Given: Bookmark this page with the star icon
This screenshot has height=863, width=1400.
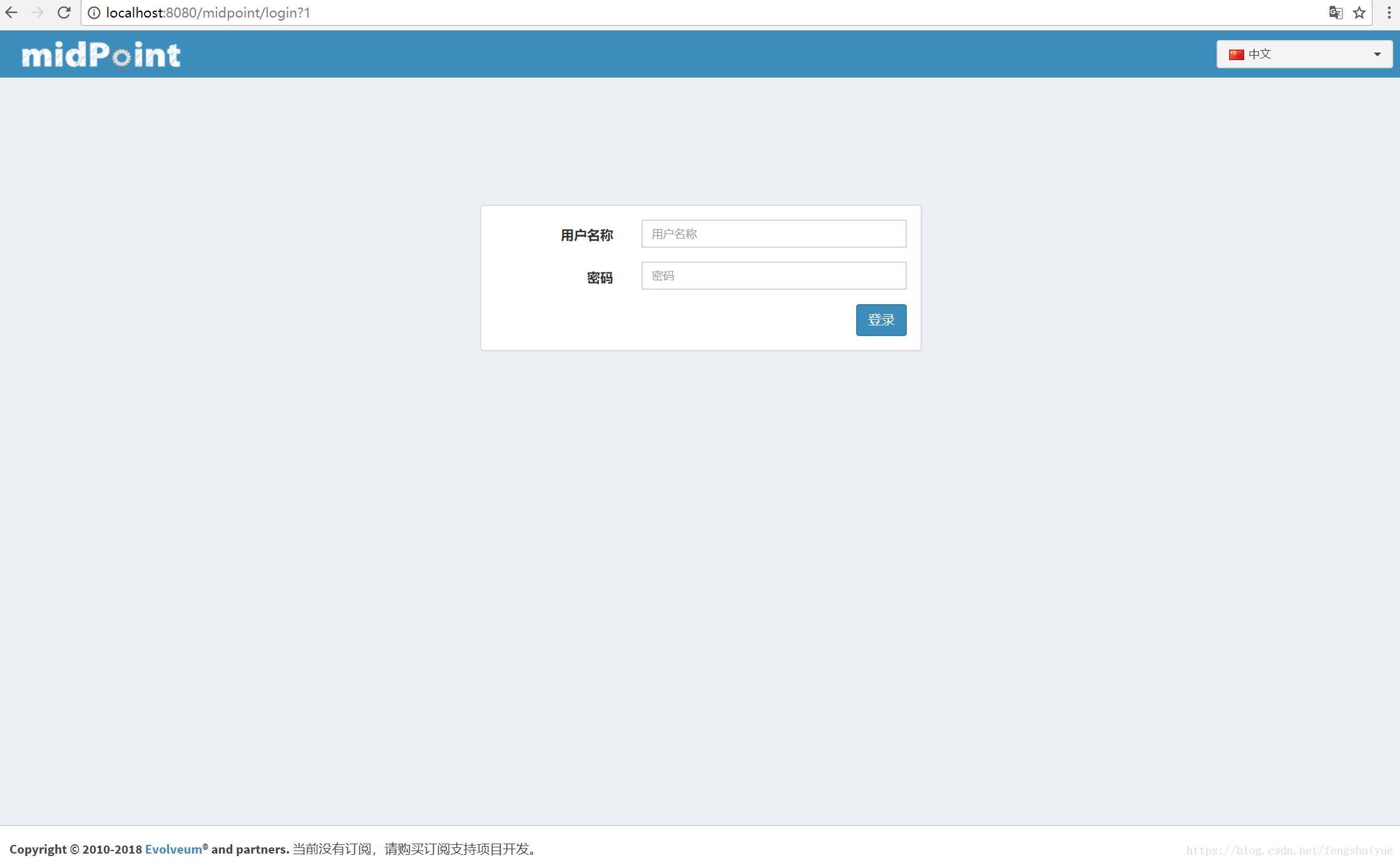Looking at the screenshot, I should point(1359,13).
